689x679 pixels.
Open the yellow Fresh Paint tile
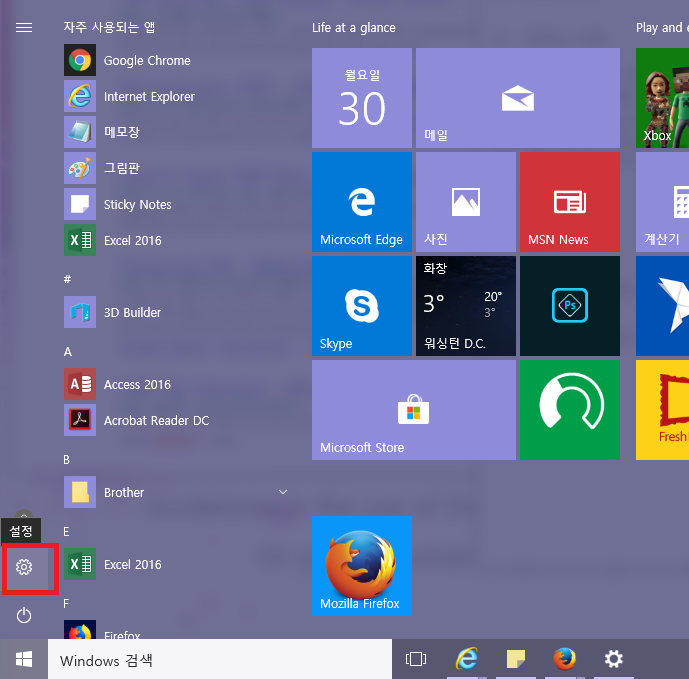[662, 410]
